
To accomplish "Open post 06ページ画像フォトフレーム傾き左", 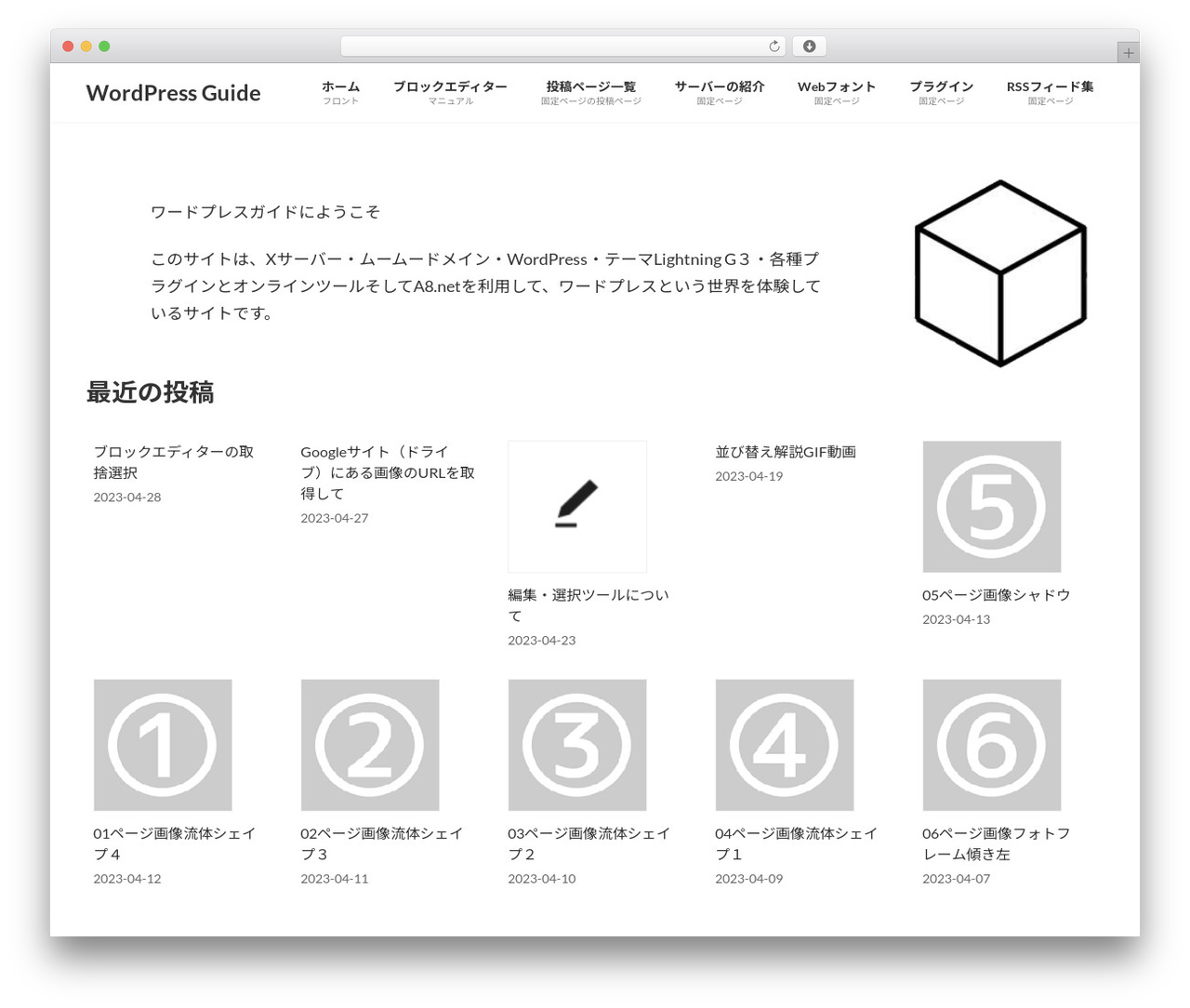I will (997, 843).
